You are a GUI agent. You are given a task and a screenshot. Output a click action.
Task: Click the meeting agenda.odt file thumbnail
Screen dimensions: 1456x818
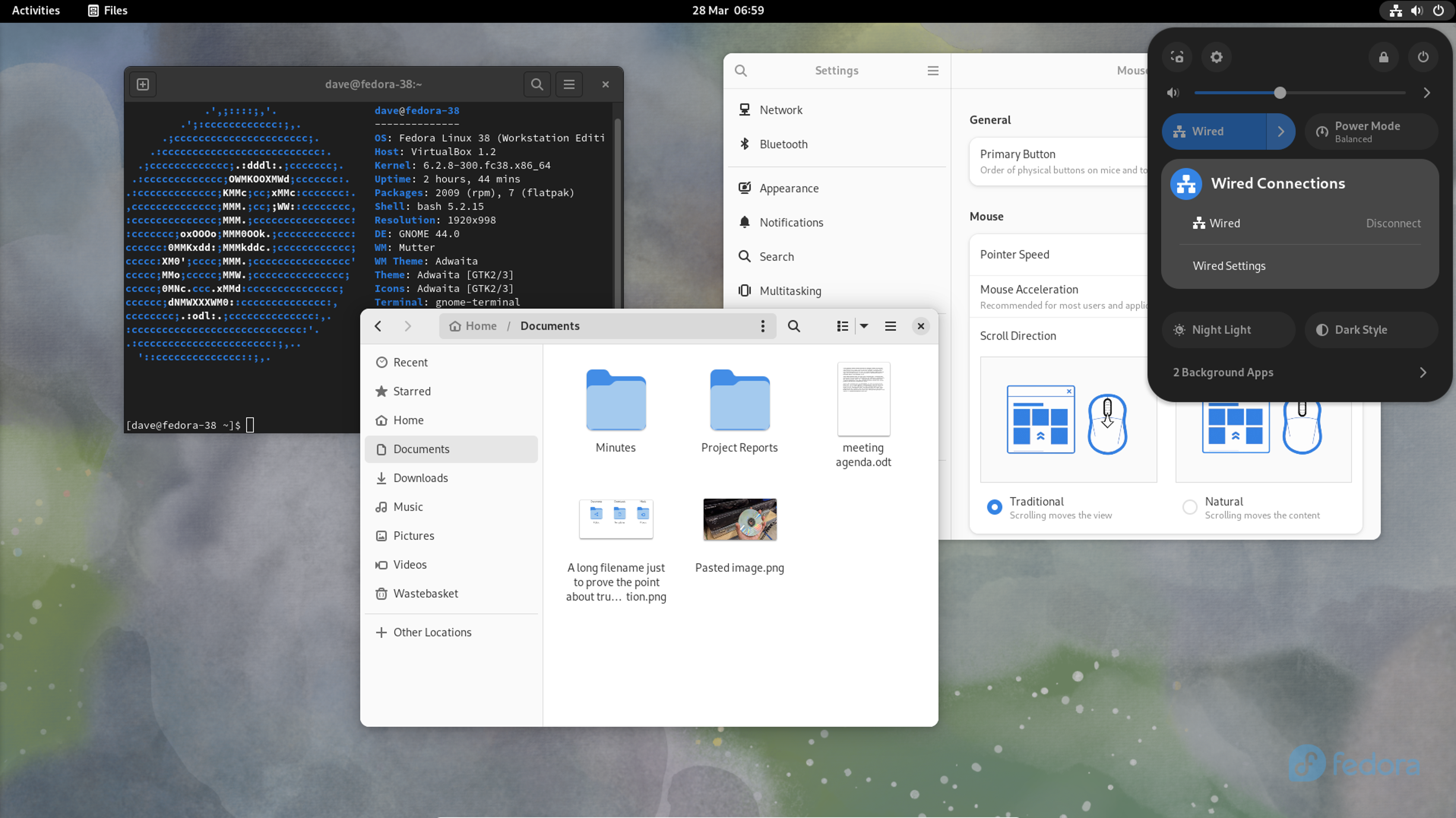pos(863,399)
